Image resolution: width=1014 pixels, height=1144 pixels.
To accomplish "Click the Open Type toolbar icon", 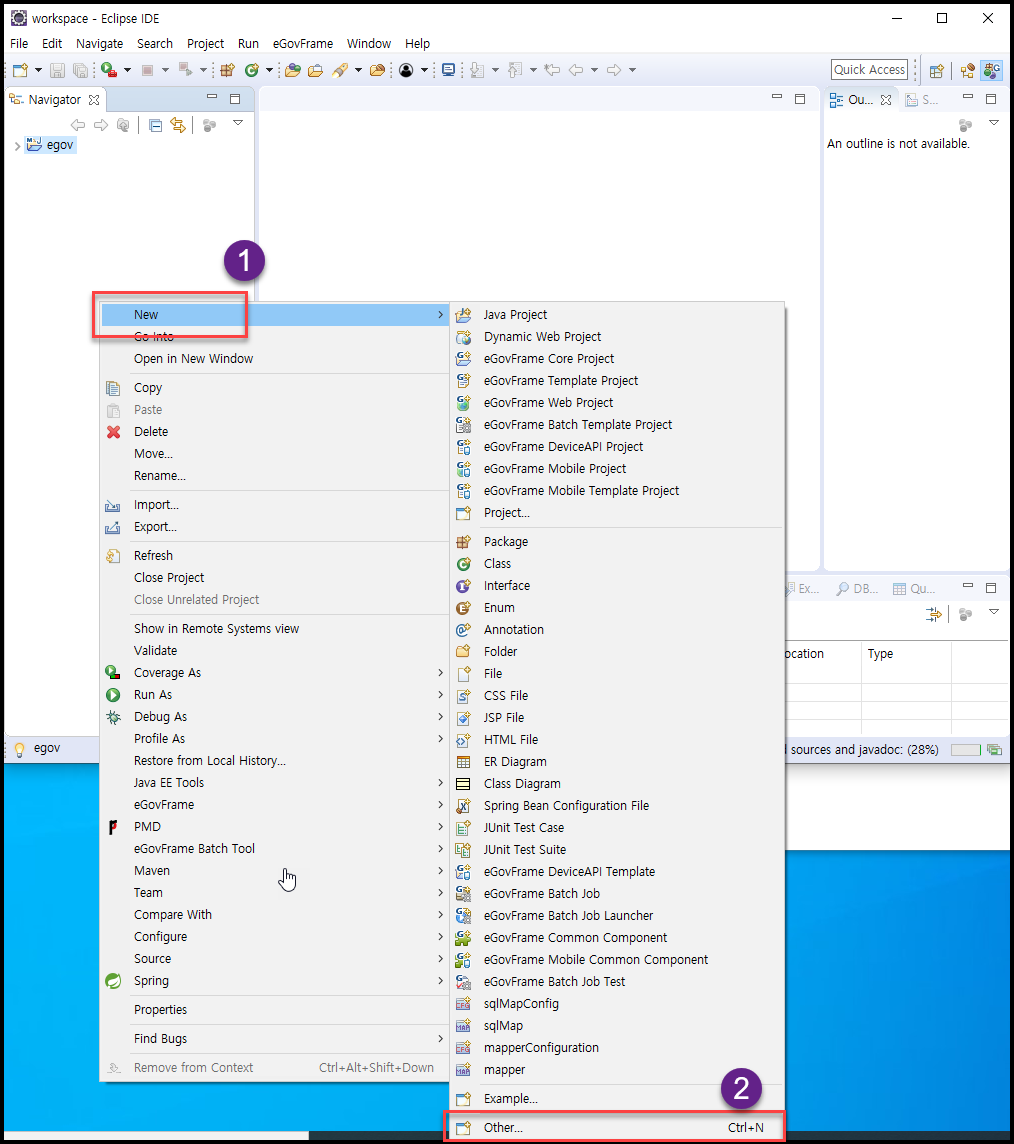I will [x=293, y=70].
